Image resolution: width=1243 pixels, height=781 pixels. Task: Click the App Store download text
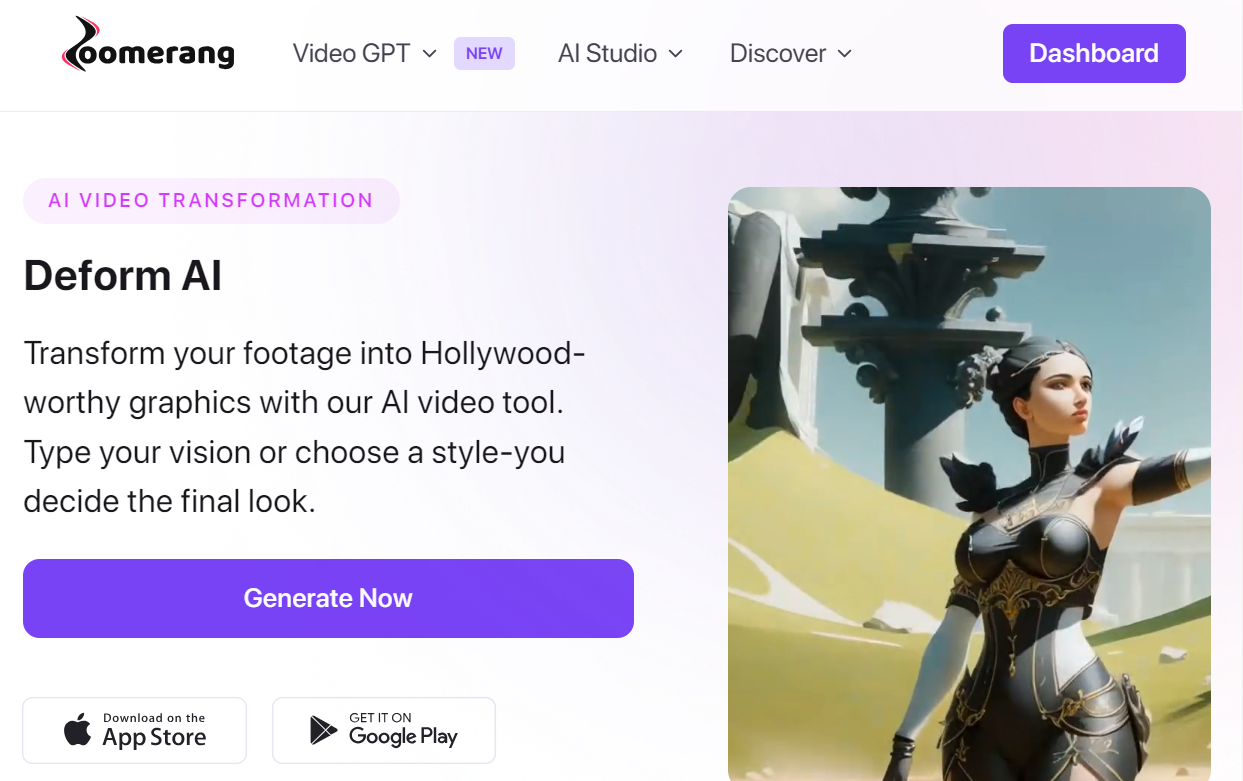[154, 731]
